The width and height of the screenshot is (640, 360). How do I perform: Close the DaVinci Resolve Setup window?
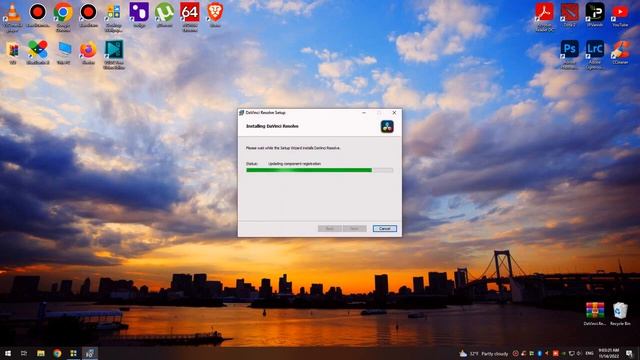pyautogui.click(x=394, y=113)
